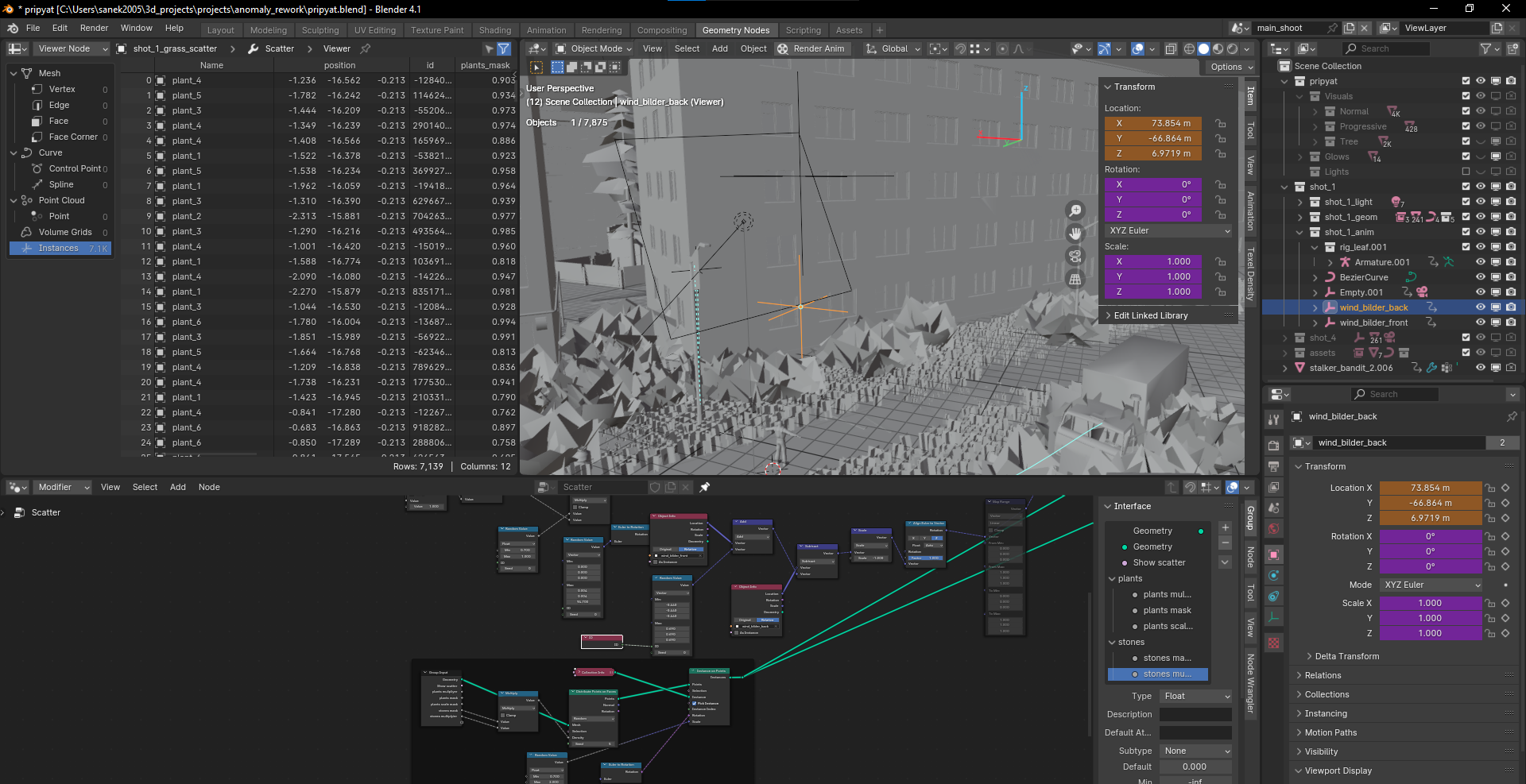Open the XYZ Euler rotation mode dropdown

(1168, 230)
